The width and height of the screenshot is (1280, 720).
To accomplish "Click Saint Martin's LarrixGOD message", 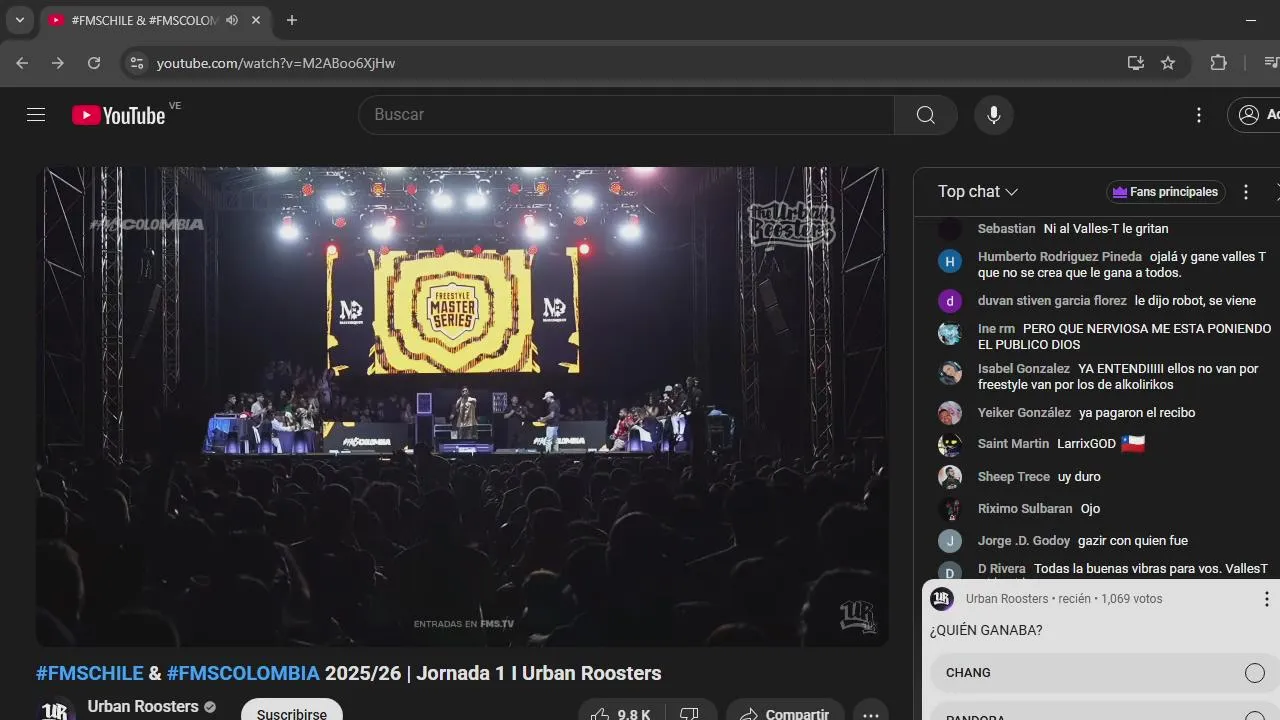I will pyautogui.click(x=1101, y=444).
